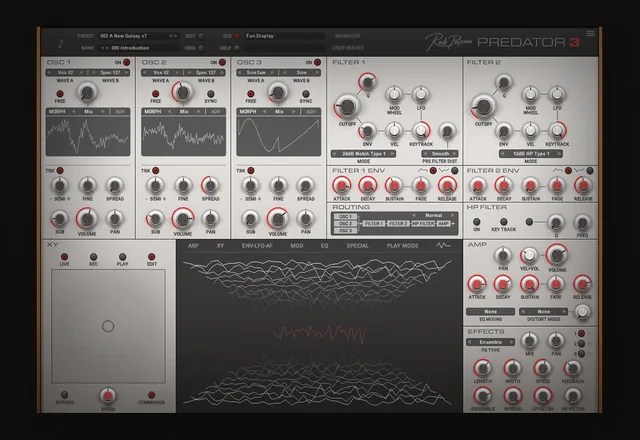Click OSC 1 ADV button
Image resolution: width=640 pixels, height=440 pixels.
[x=120, y=111]
